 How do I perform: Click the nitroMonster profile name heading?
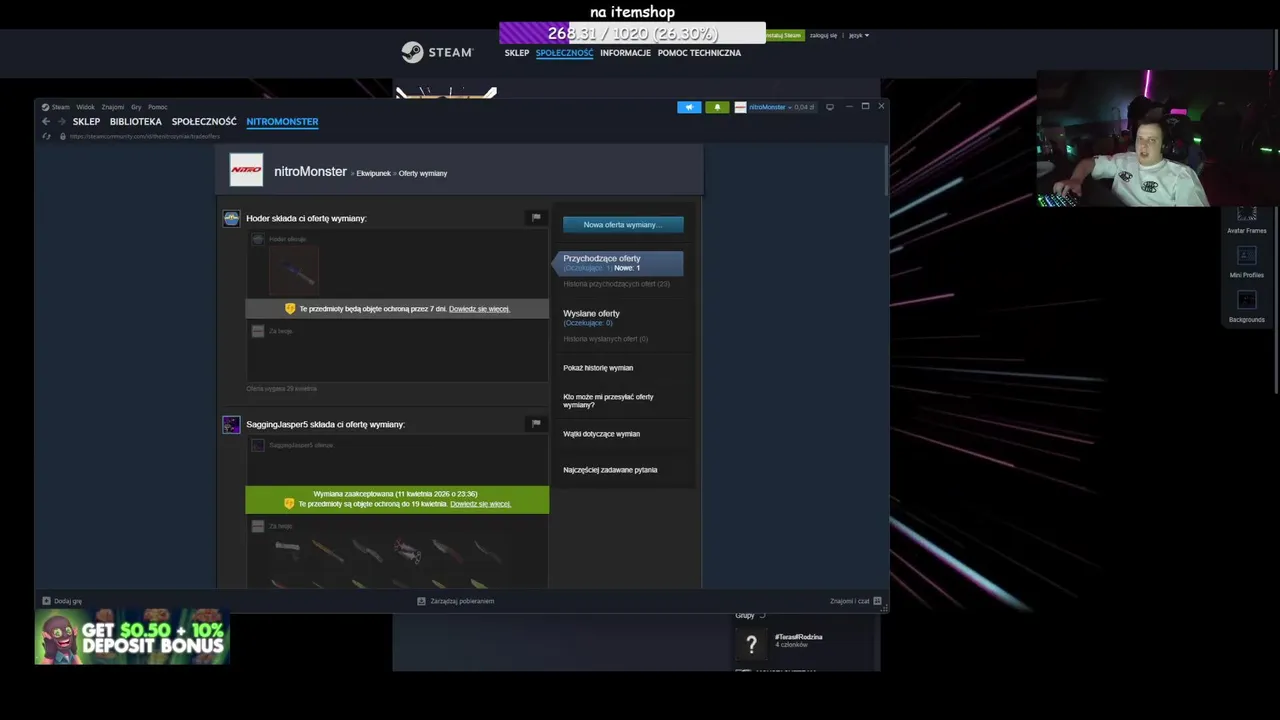pos(310,172)
